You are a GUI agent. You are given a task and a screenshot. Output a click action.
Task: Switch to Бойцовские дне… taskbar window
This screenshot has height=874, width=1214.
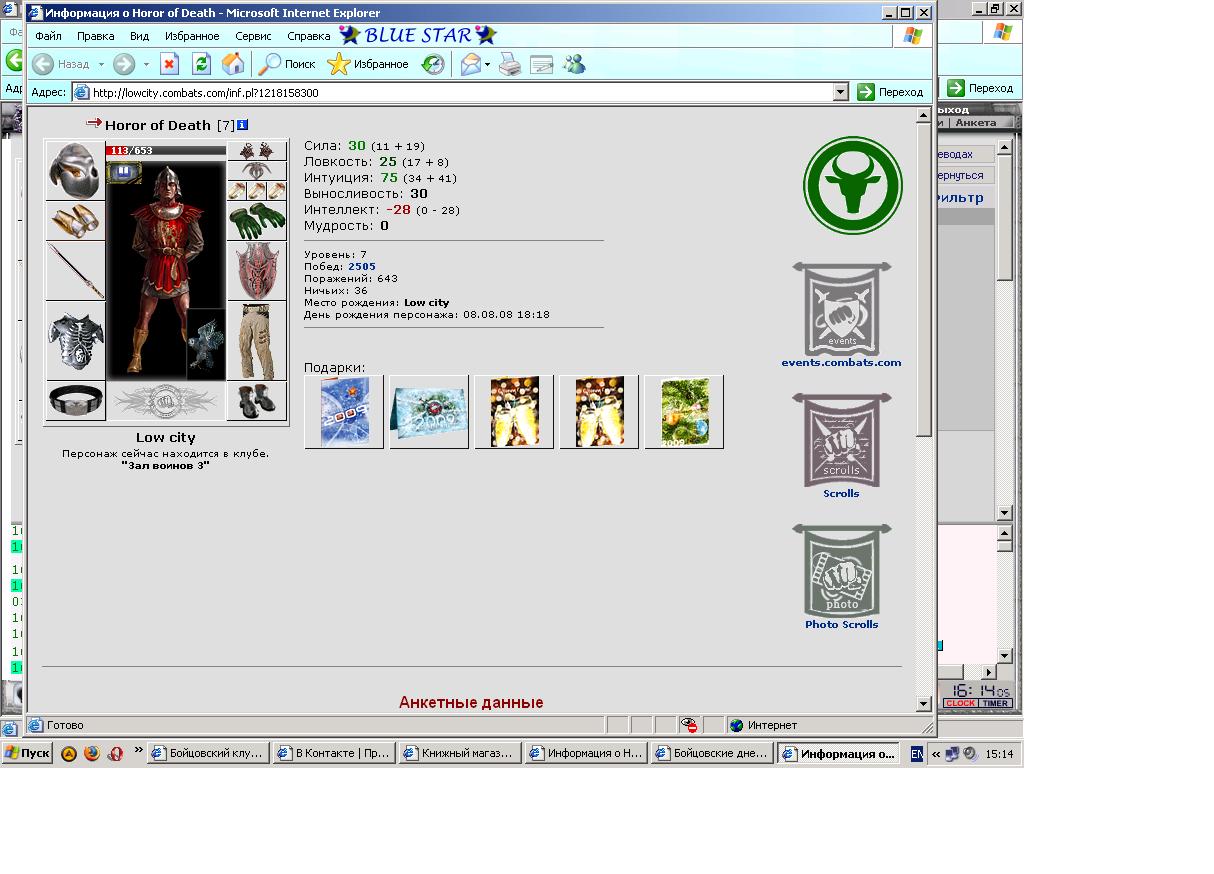pyautogui.click(x=712, y=754)
